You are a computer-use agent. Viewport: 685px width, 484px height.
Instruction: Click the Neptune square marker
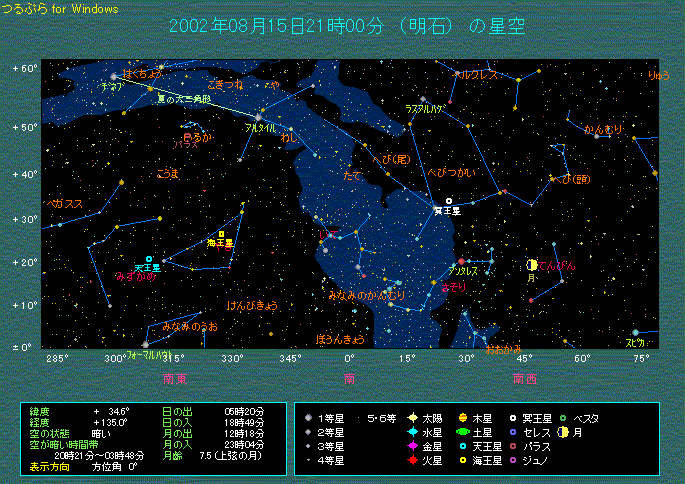pos(221,234)
